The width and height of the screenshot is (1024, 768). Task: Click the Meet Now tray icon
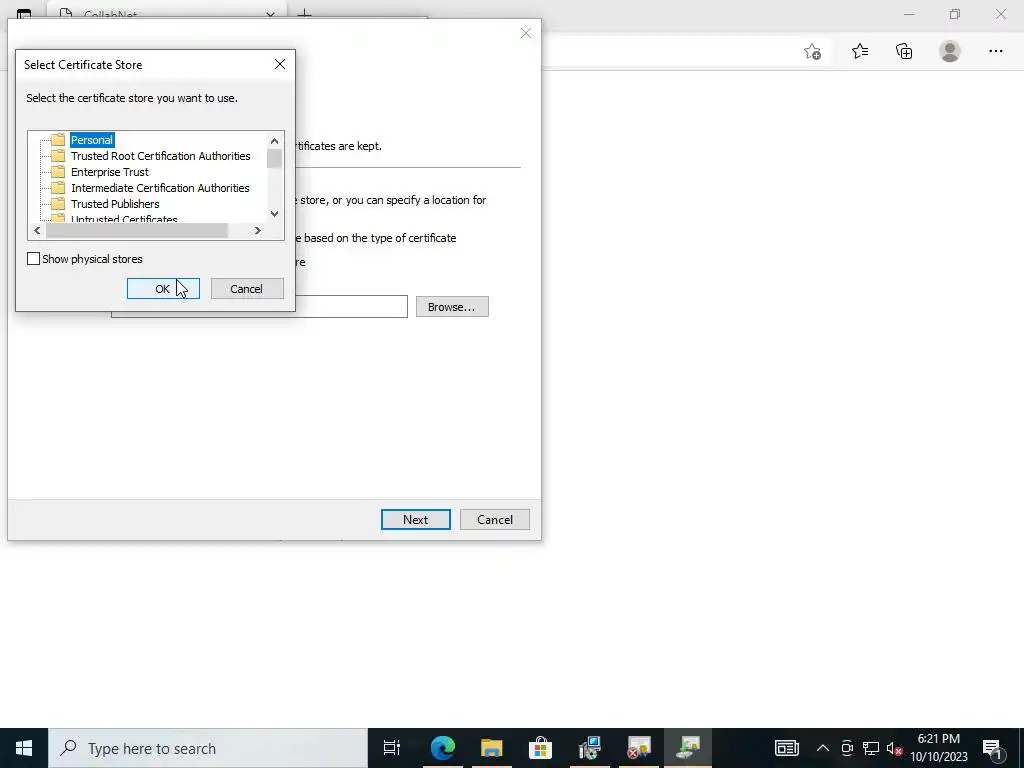coord(847,748)
